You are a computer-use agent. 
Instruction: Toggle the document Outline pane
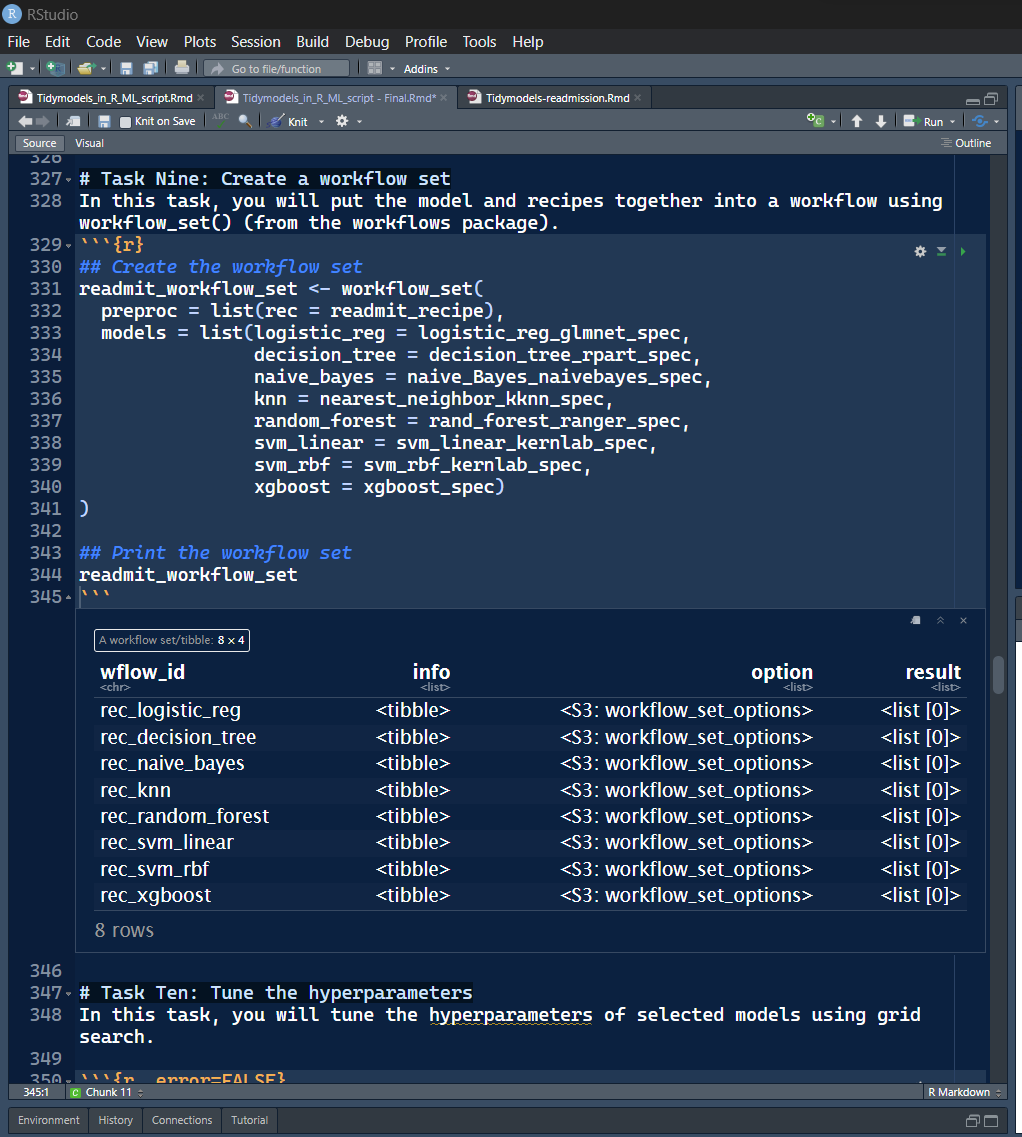click(x=966, y=143)
